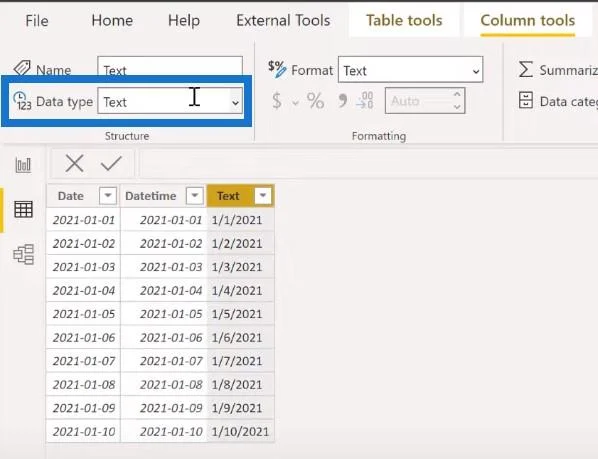Apply thousands separator comma icon
This screenshot has width=598, height=459.
click(342, 101)
